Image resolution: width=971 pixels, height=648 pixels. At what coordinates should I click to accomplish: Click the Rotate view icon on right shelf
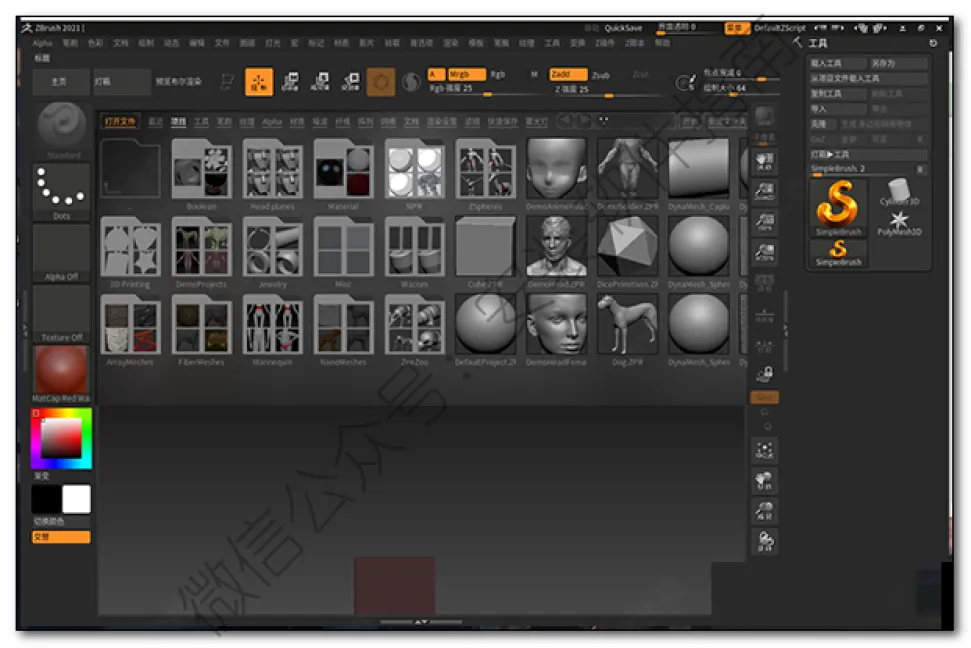pyautogui.click(x=765, y=541)
